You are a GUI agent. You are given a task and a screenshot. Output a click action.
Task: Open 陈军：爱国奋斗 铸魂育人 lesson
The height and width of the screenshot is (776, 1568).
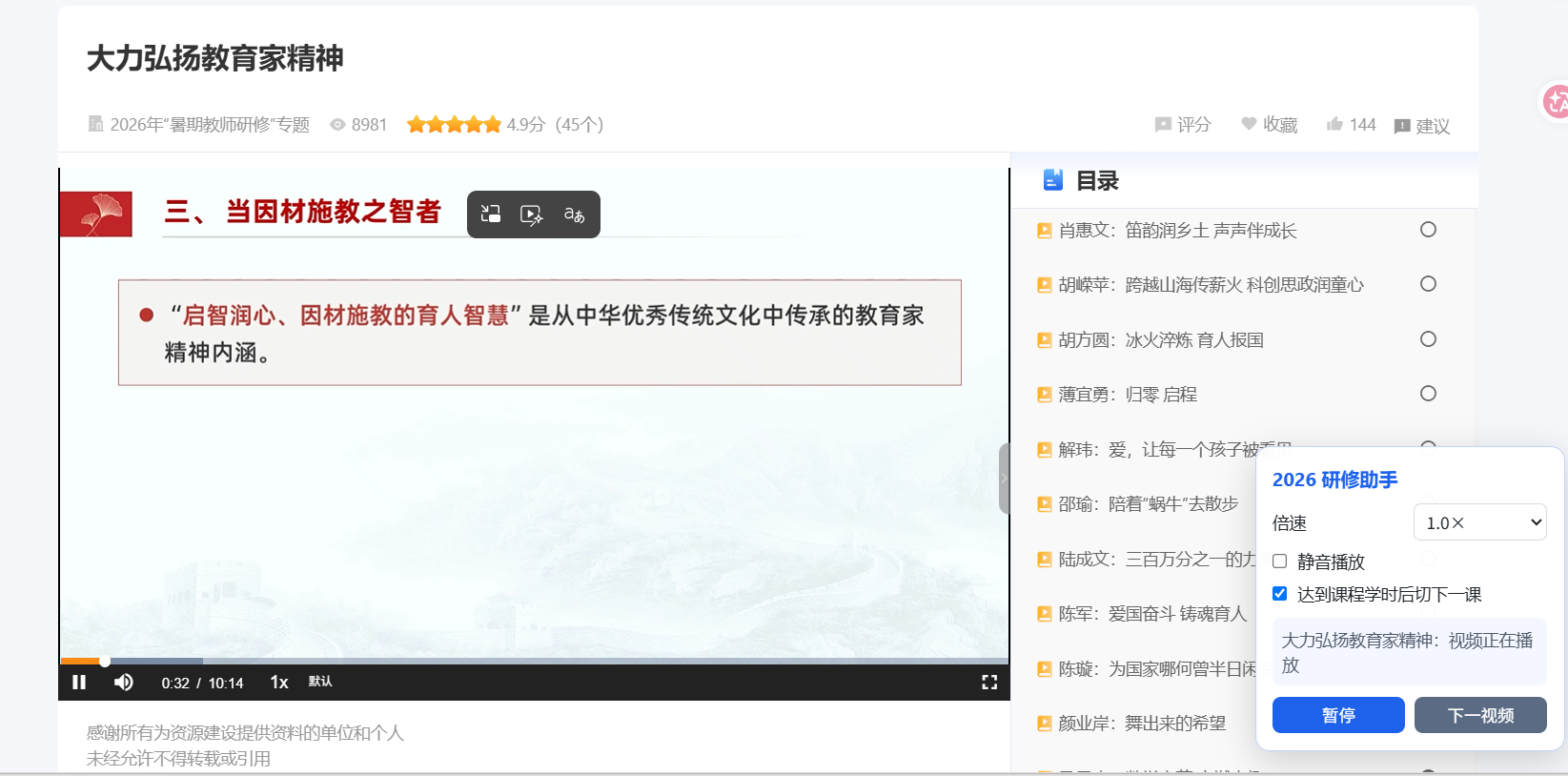[x=1152, y=614]
